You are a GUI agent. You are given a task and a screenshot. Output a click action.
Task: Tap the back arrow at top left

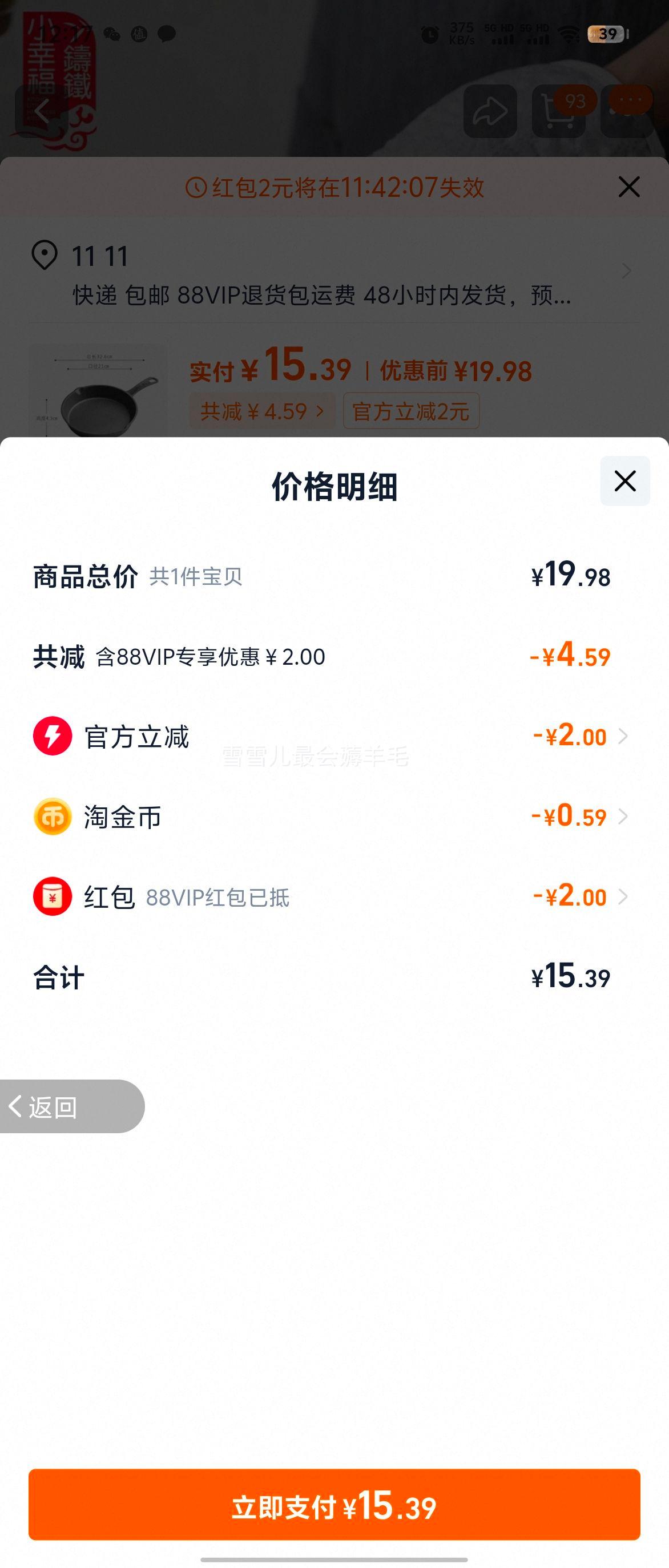pyautogui.click(x=42, y=111)
